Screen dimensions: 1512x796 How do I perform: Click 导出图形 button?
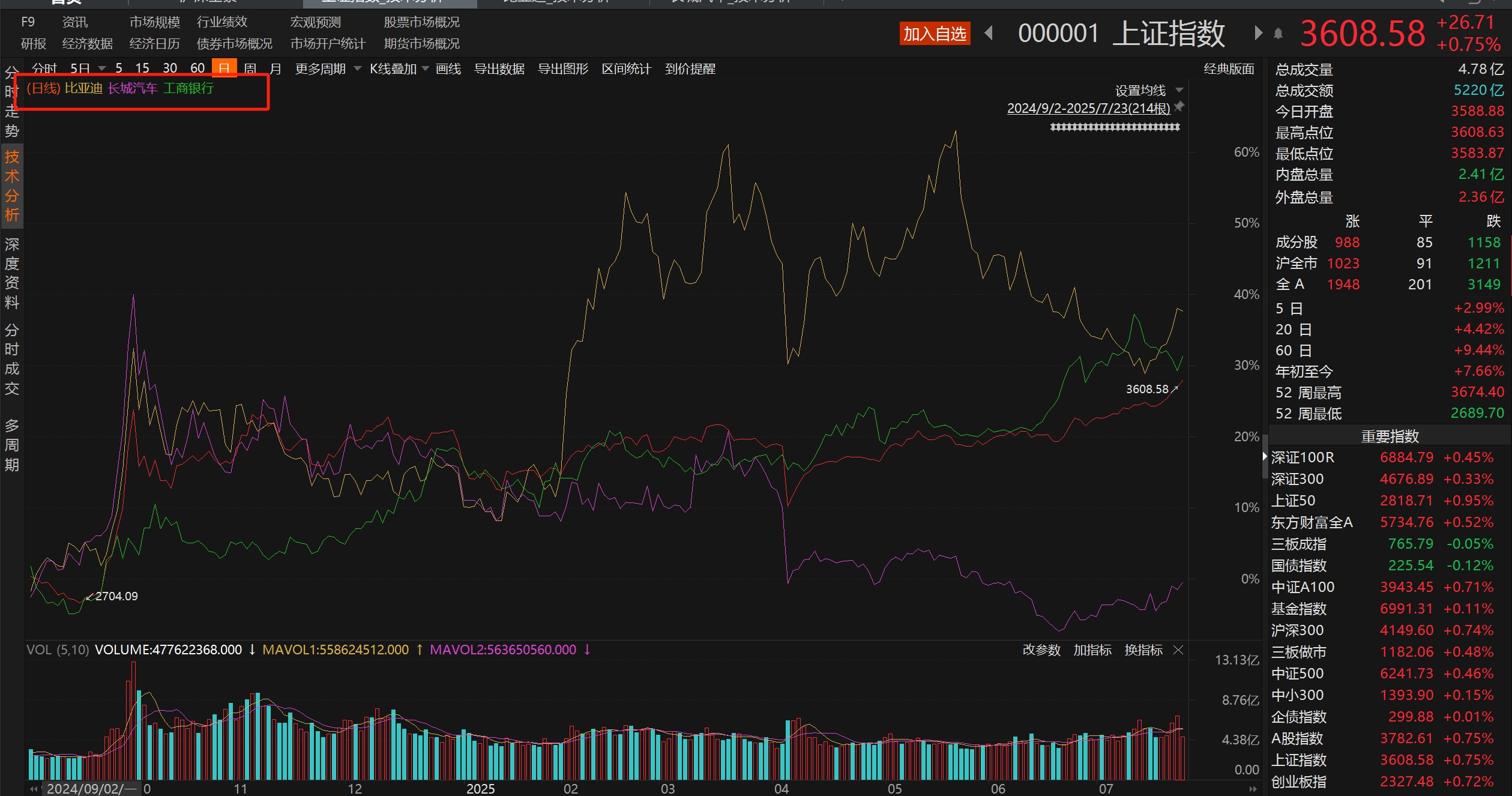(x=563, y=69)
